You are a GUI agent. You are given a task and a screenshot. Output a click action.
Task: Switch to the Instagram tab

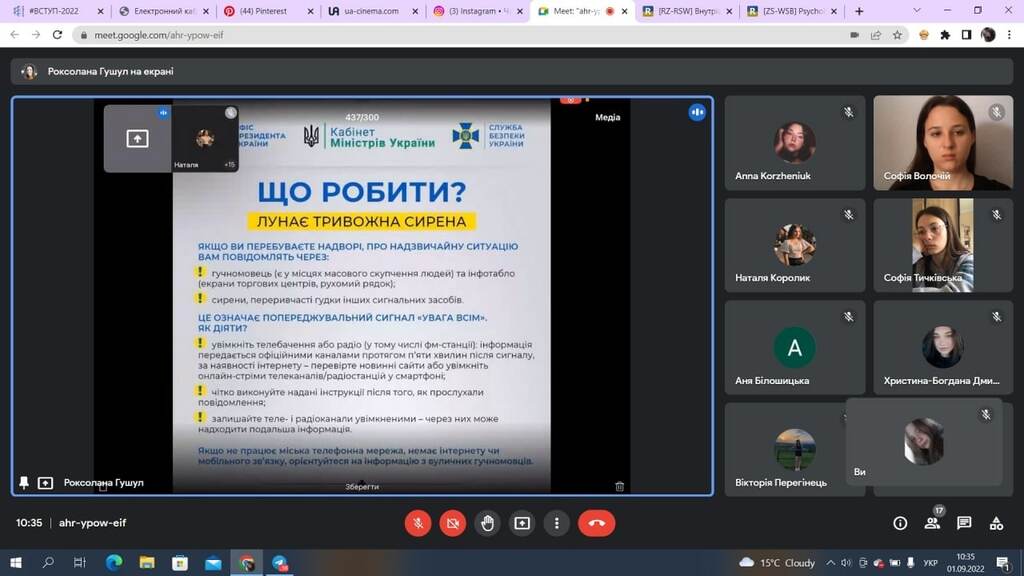pos(473,11)
